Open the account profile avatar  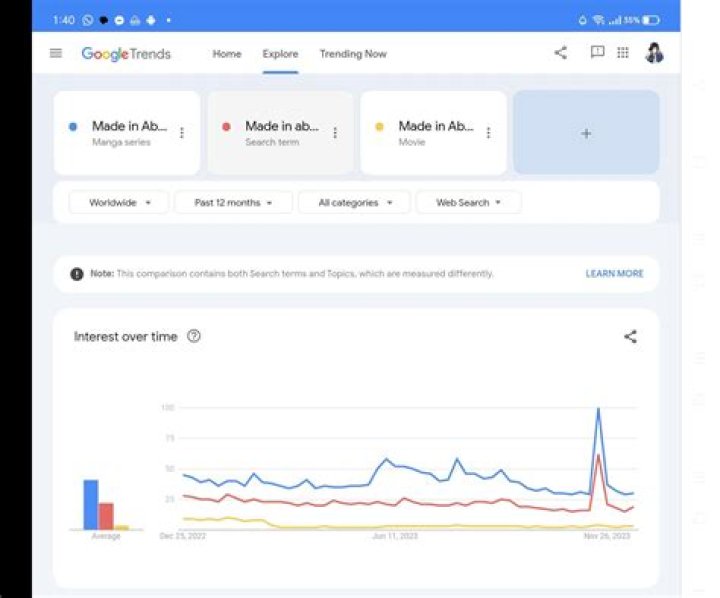tap(655, 53)
